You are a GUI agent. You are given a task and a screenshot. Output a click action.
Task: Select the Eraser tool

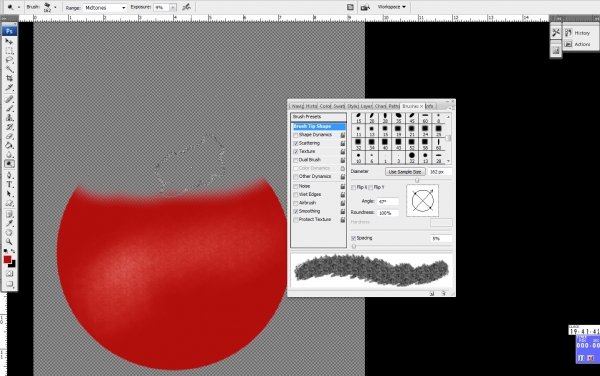pyautogui.click(x=9, y=136)
